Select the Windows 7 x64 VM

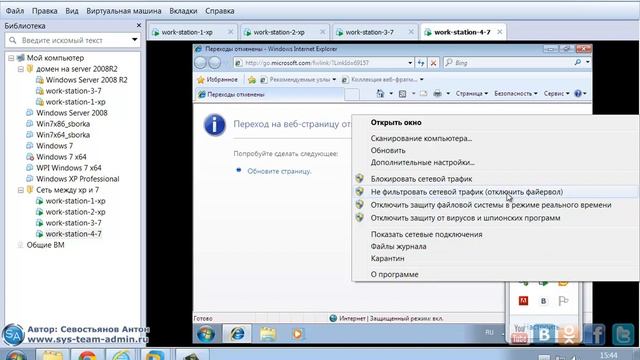[61, 157]
